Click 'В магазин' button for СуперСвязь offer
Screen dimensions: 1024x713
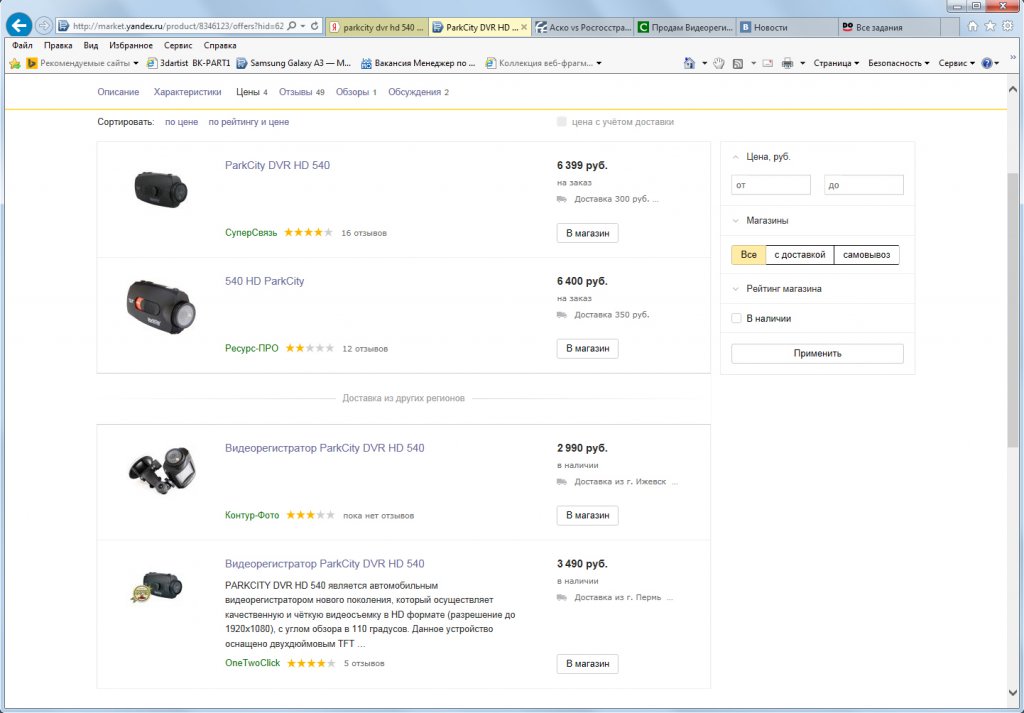coord(588,233)
